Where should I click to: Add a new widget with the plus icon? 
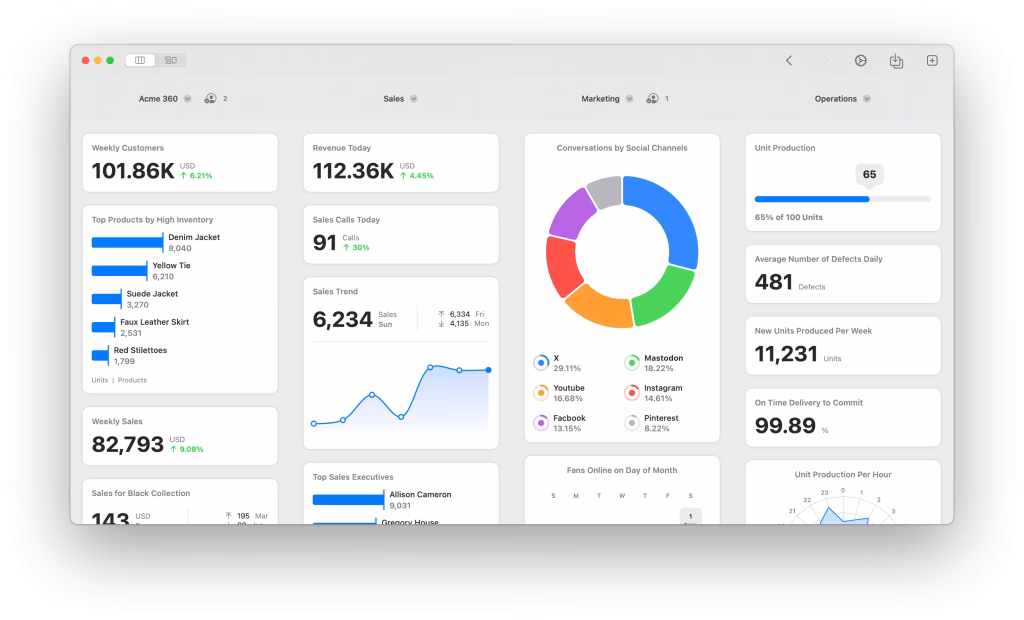click(932, 60)
